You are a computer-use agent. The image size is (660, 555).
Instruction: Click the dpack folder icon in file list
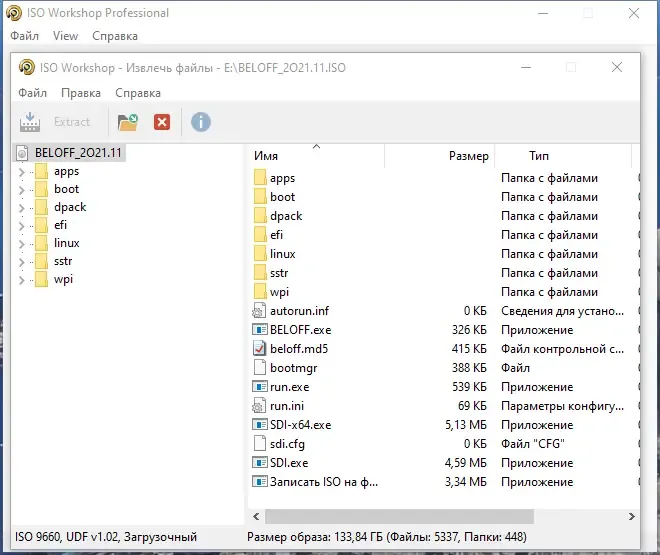(x=260, y=215)
